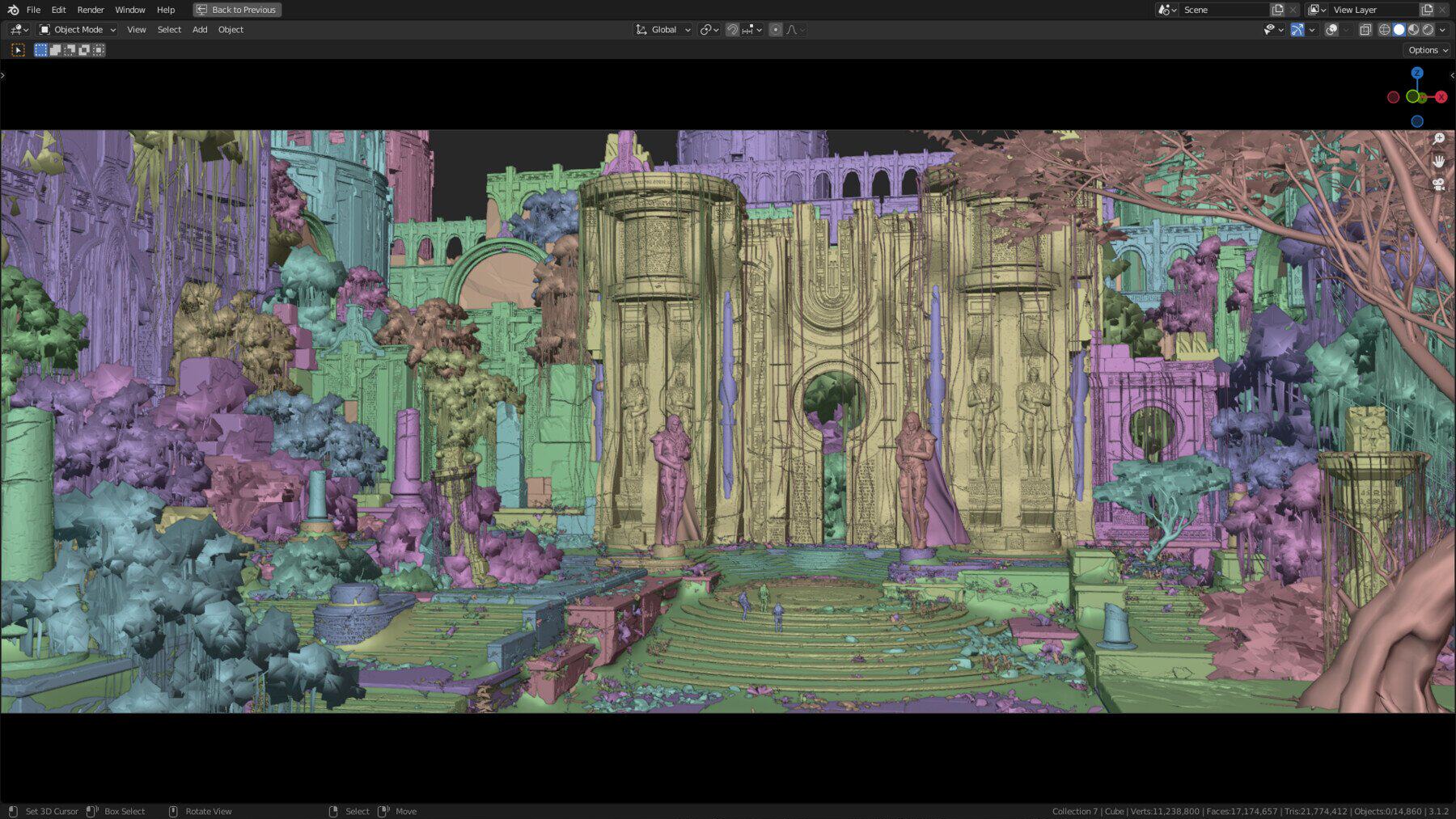
Task: Open the viewport View menu
Action: [136, 30]
